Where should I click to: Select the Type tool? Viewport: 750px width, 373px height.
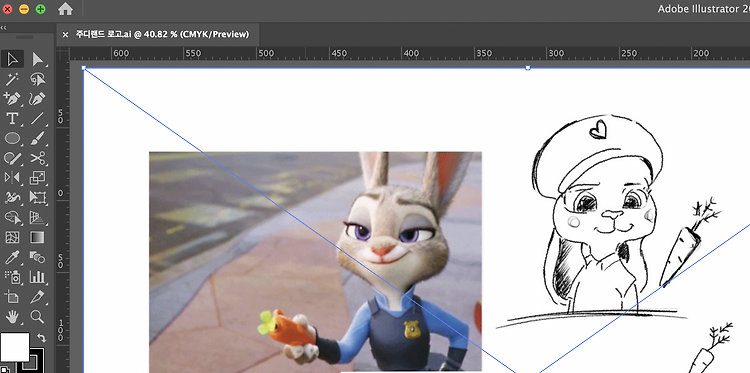click(12, 119)
